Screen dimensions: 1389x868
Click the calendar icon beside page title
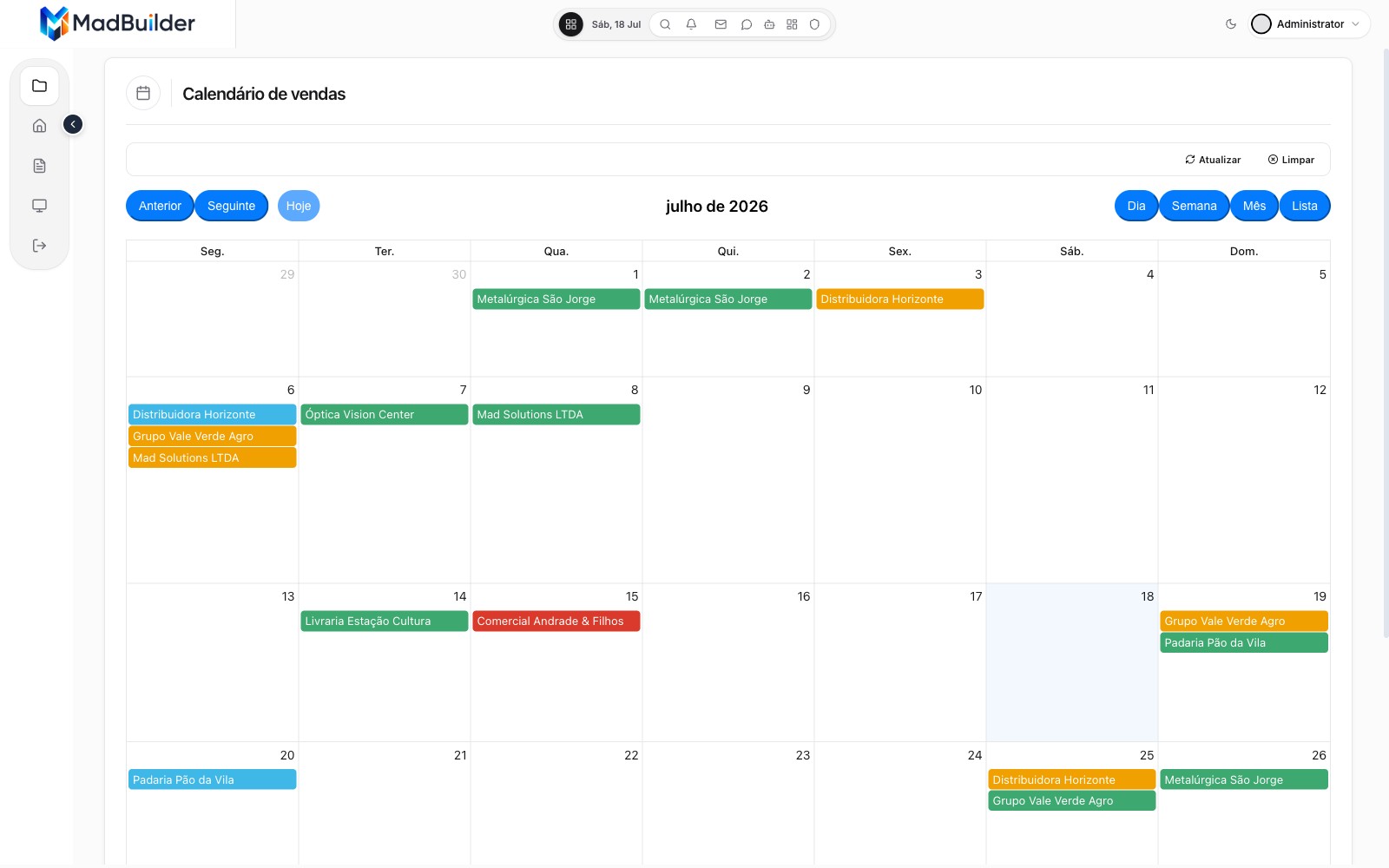pos(143,93)
